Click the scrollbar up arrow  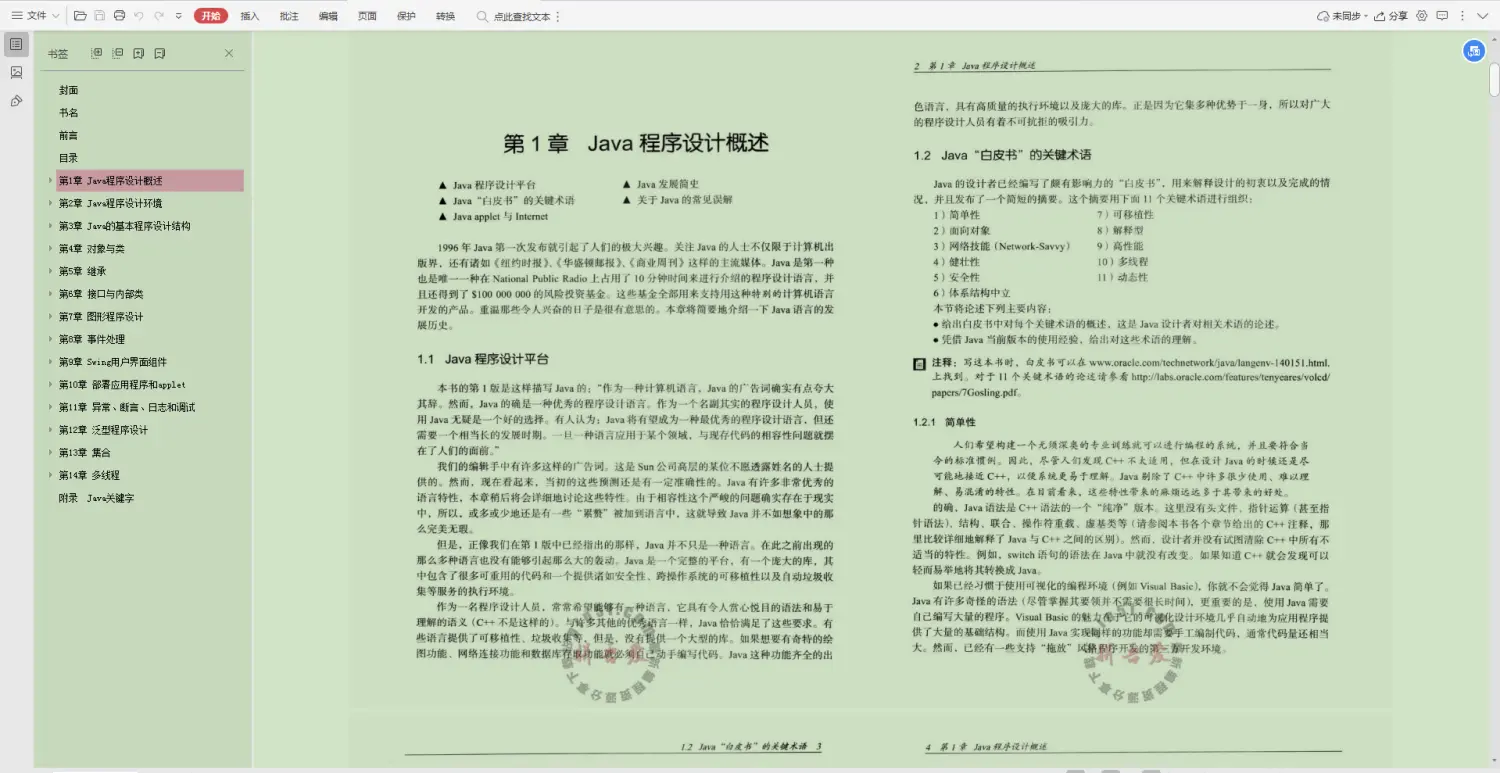click(x=1494, y=40)
